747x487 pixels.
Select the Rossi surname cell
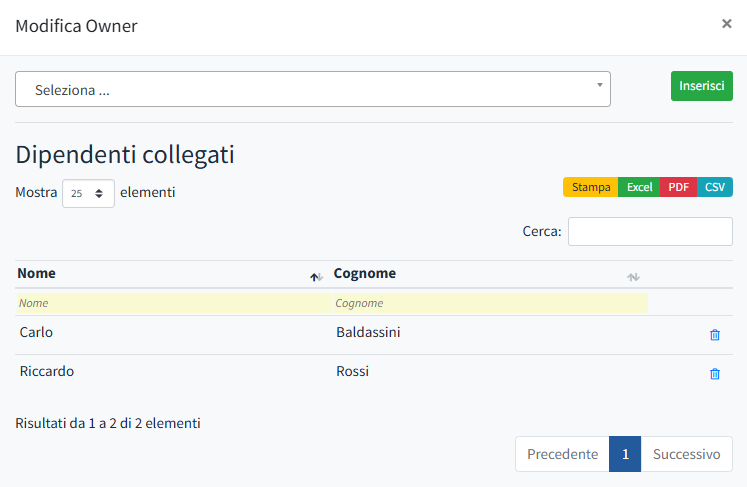[x=352, y=371]
